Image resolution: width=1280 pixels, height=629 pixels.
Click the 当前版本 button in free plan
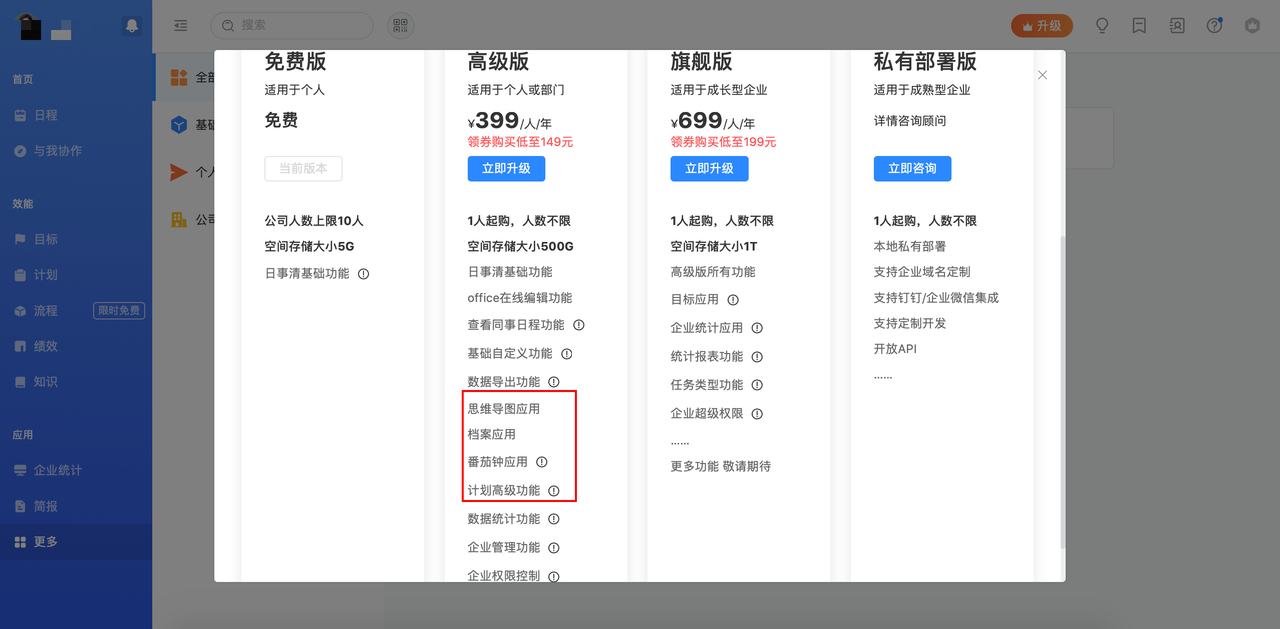point(303,168)
